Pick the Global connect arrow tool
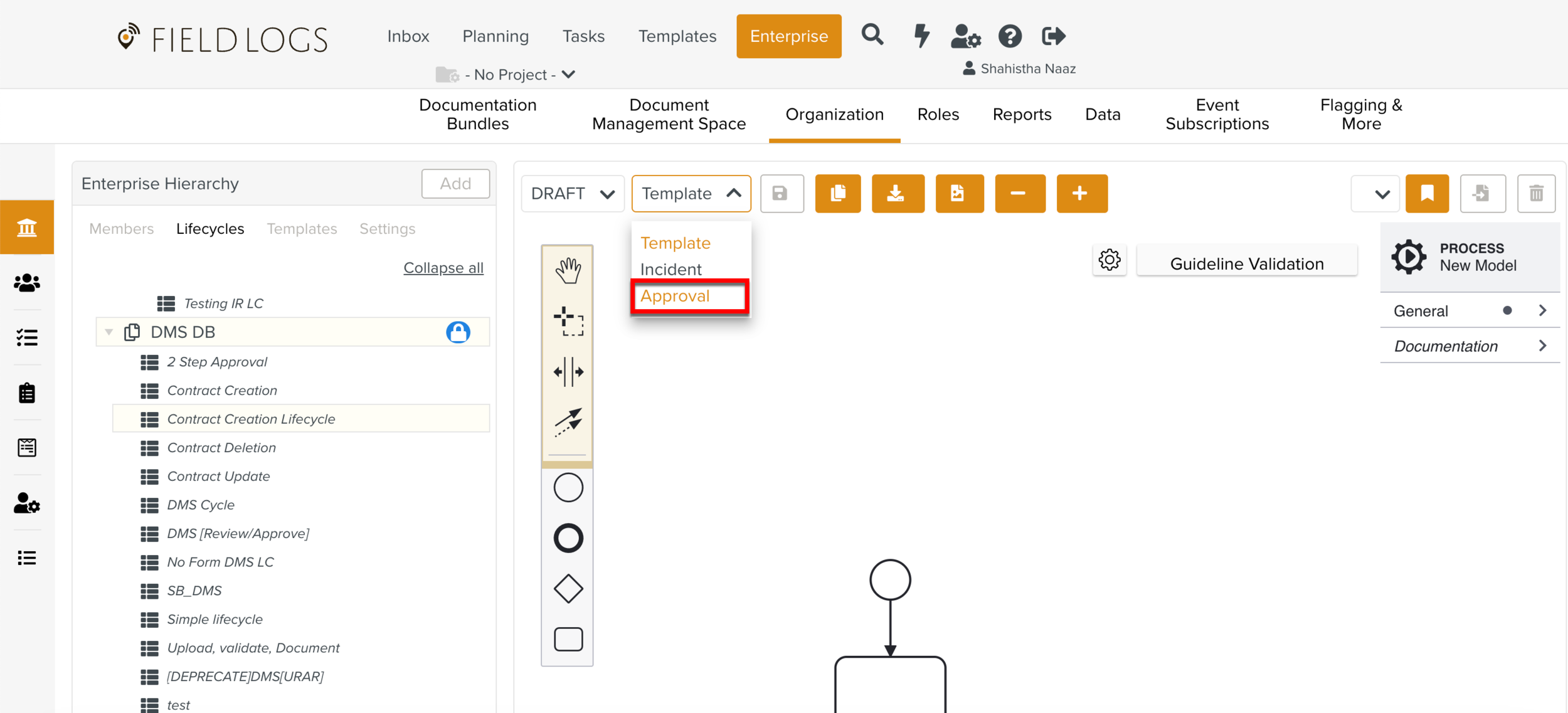Screen dimensions: 1568x713 click(x=568, y=422)
